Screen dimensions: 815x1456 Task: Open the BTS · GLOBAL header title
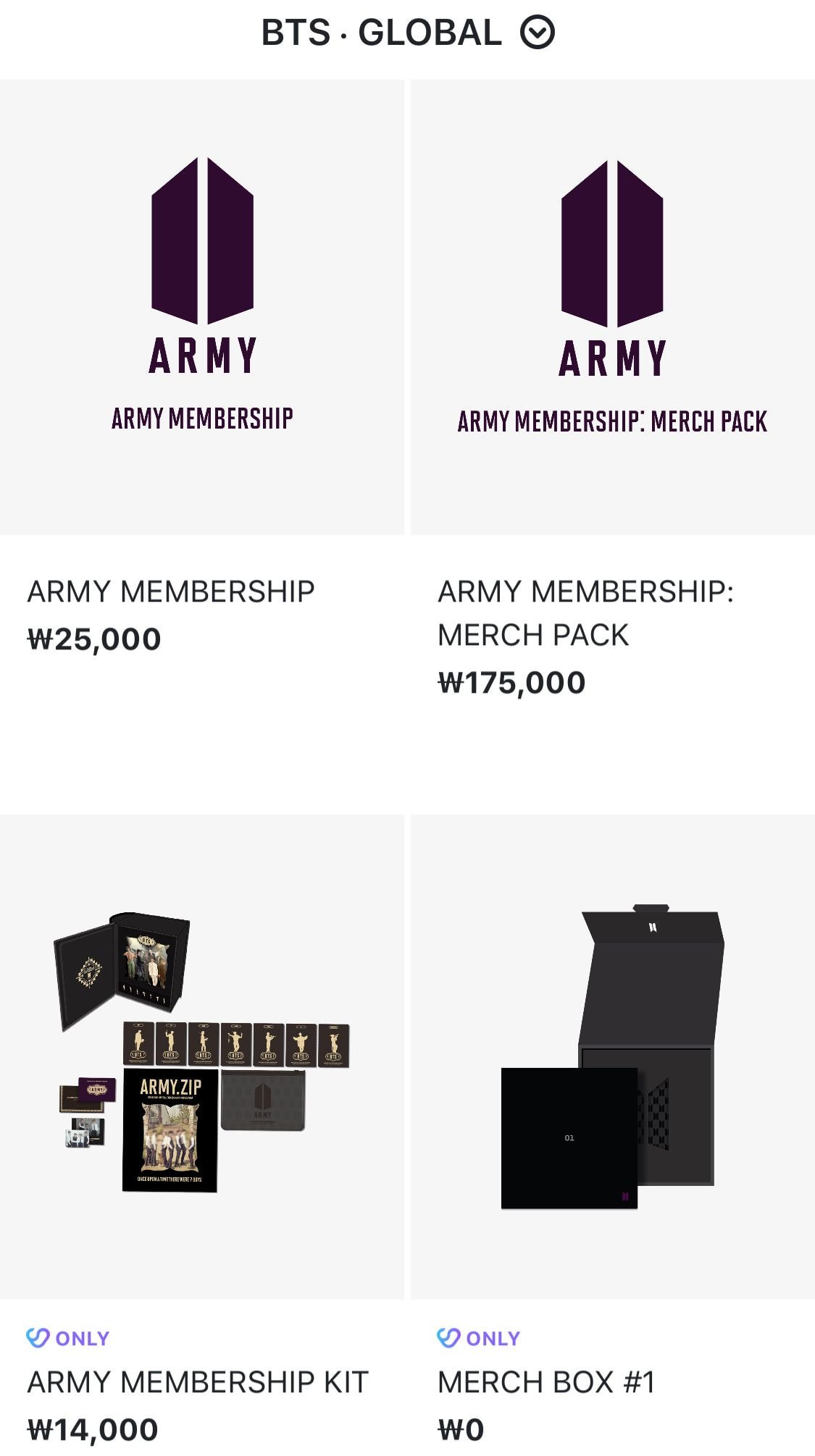(x=381, y=33)
